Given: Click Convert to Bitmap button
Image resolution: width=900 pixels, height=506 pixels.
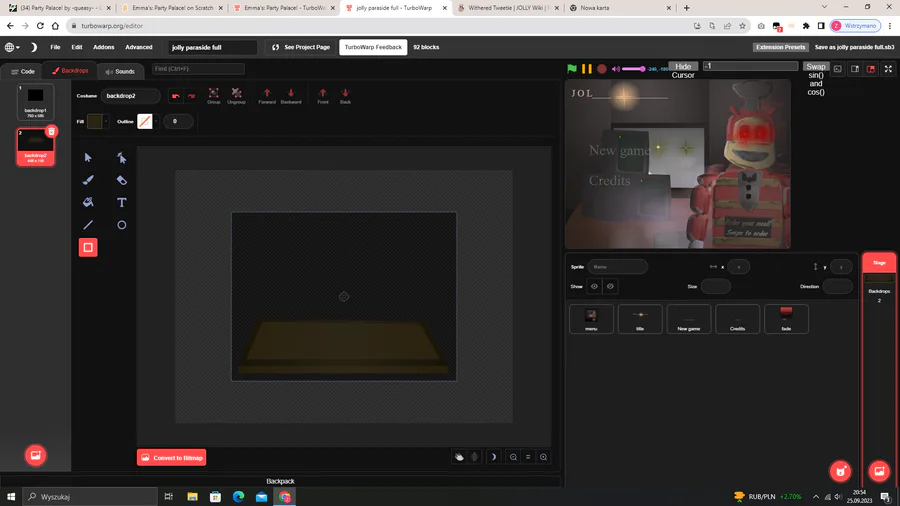Looking at the screenshot, I should coord(172,457).
